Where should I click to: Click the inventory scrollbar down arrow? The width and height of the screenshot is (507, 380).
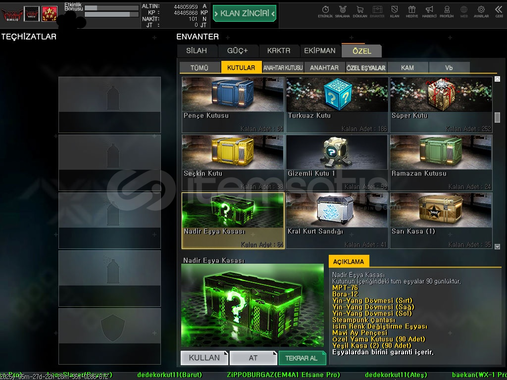(497, 246)
